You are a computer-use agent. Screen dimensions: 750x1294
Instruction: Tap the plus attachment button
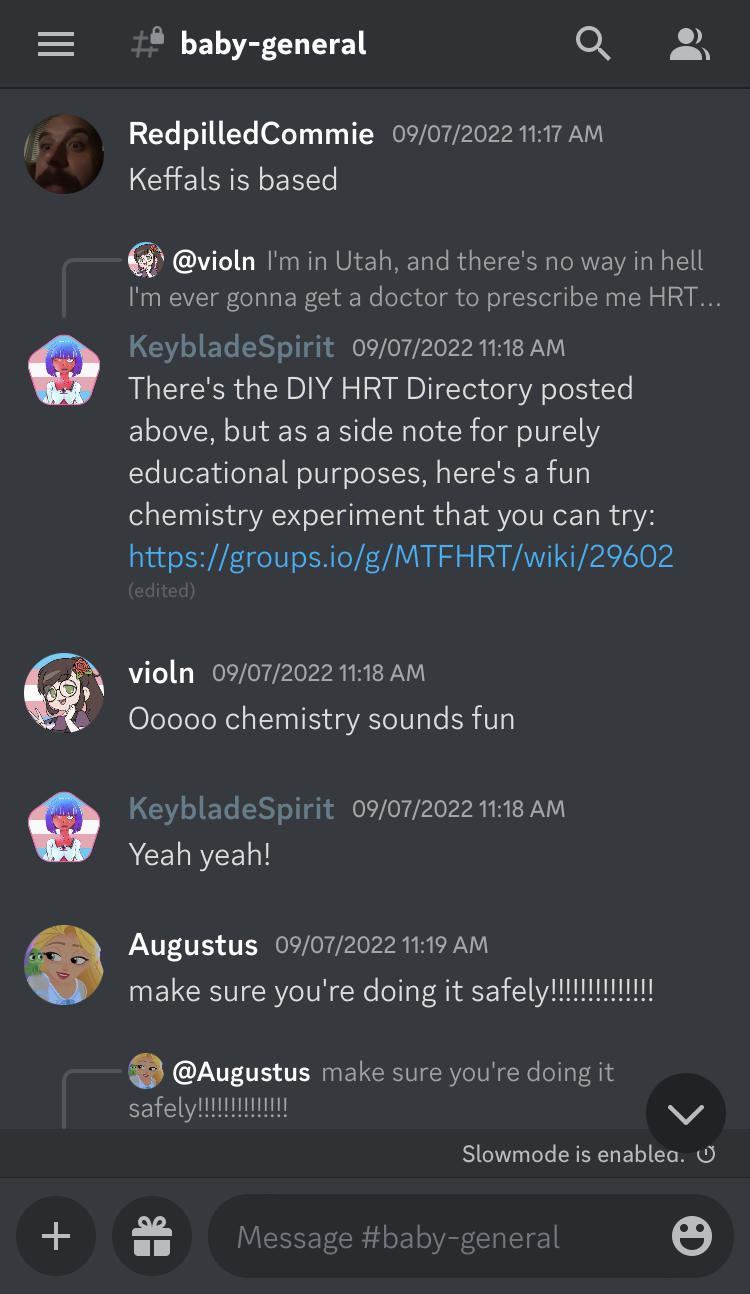(x=56, y=1237)
